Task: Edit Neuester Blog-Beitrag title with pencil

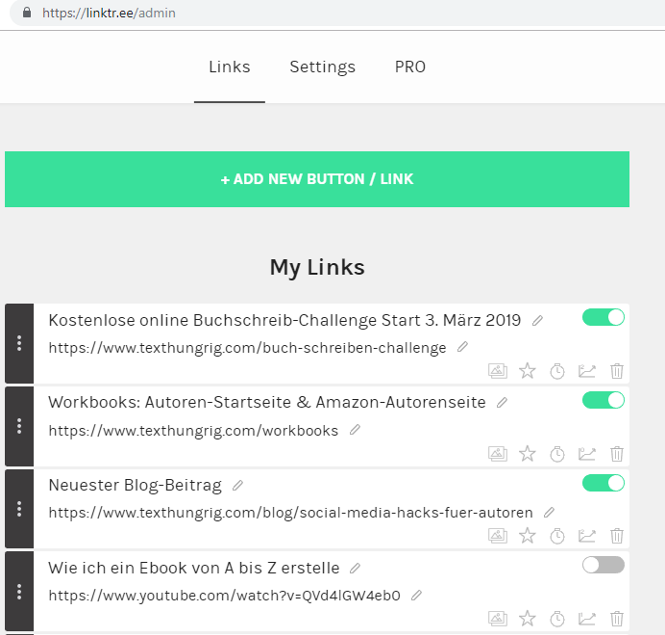Action: pyautogui.click(x=238, y=485)
